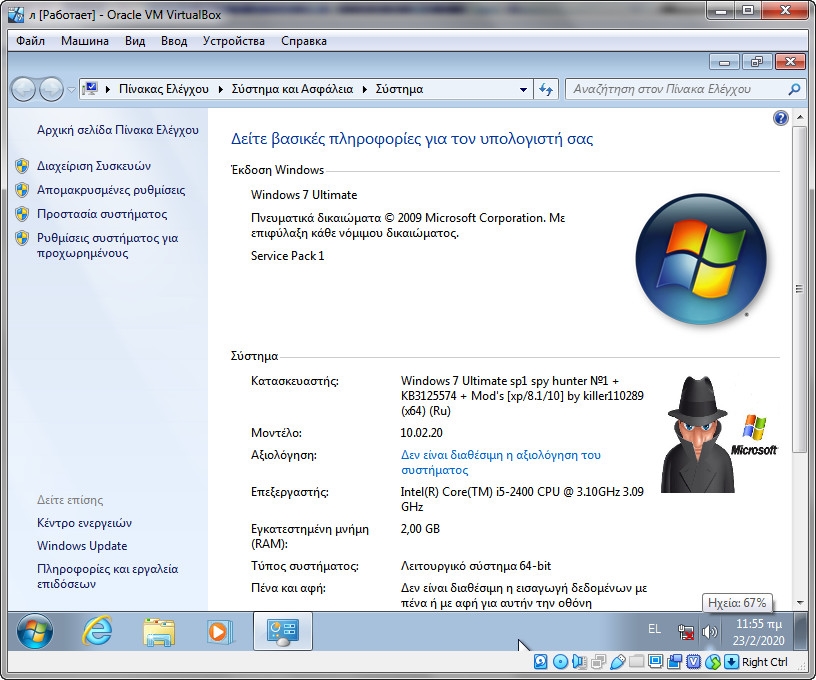Open the Устройства menu
The height and width of the screenshot is (680, 816).
coord(233,41)
